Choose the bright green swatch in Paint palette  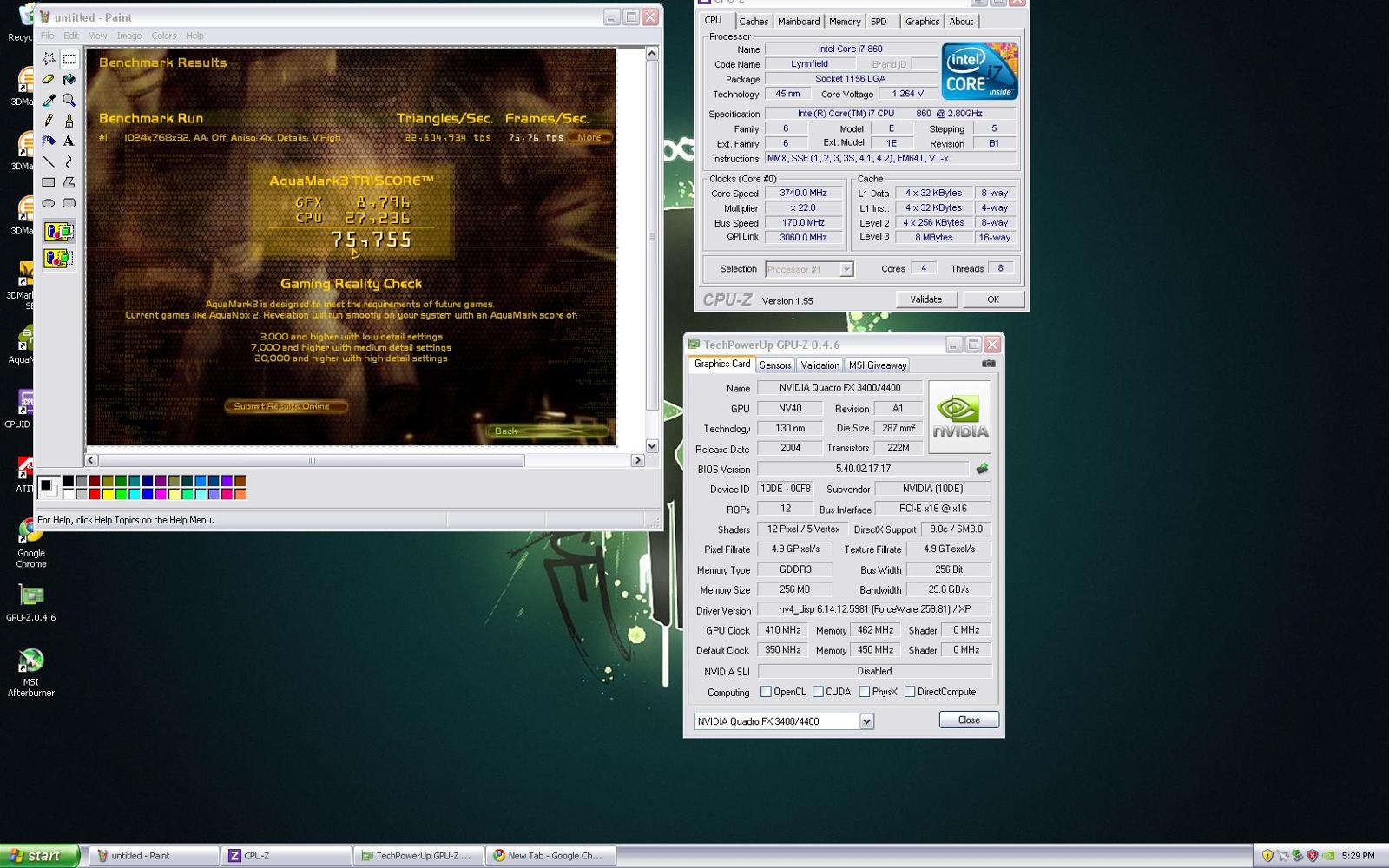coord(121,494)
